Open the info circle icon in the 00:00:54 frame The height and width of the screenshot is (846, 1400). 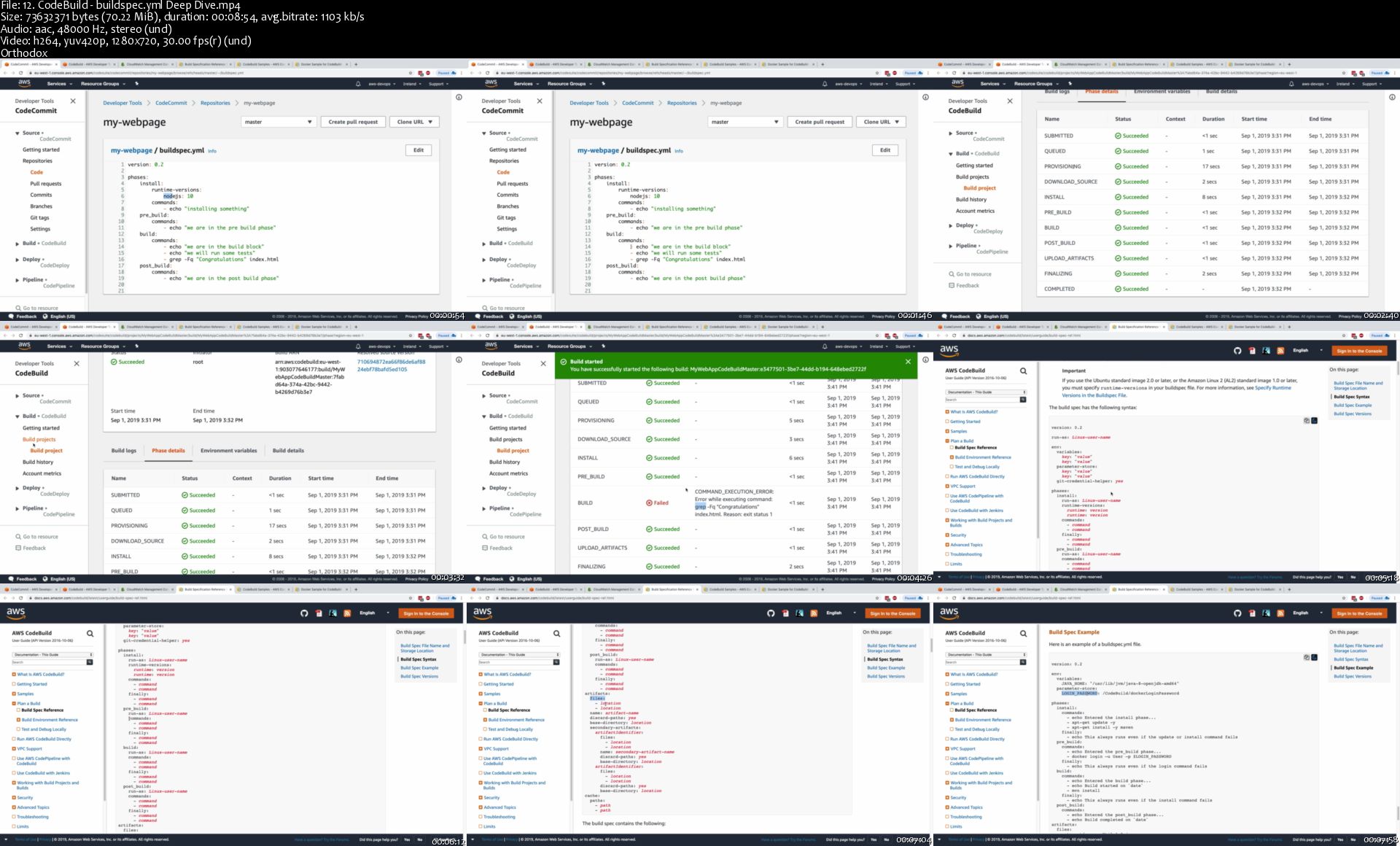(x=459, y=97)
